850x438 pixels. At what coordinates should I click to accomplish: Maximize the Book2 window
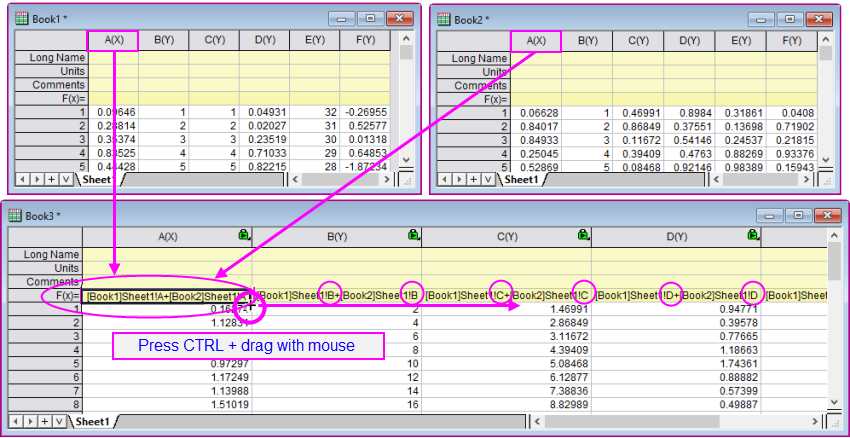click(789, 19)
